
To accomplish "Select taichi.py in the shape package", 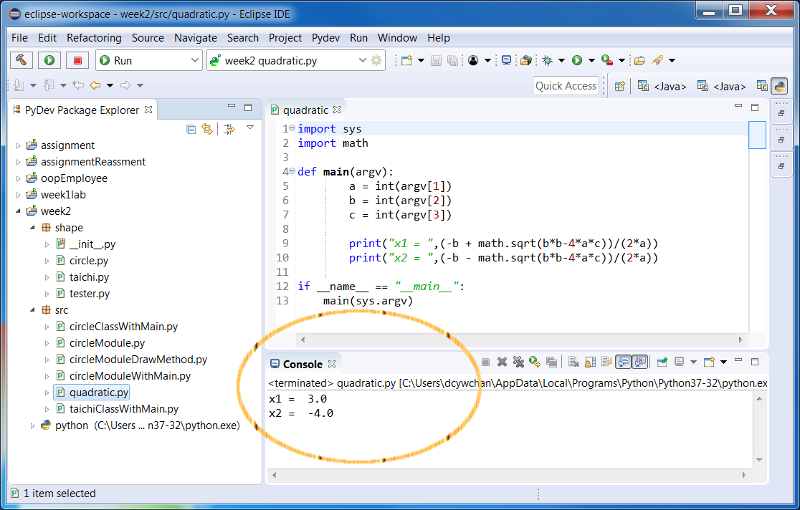I will (x=89, y=277).
